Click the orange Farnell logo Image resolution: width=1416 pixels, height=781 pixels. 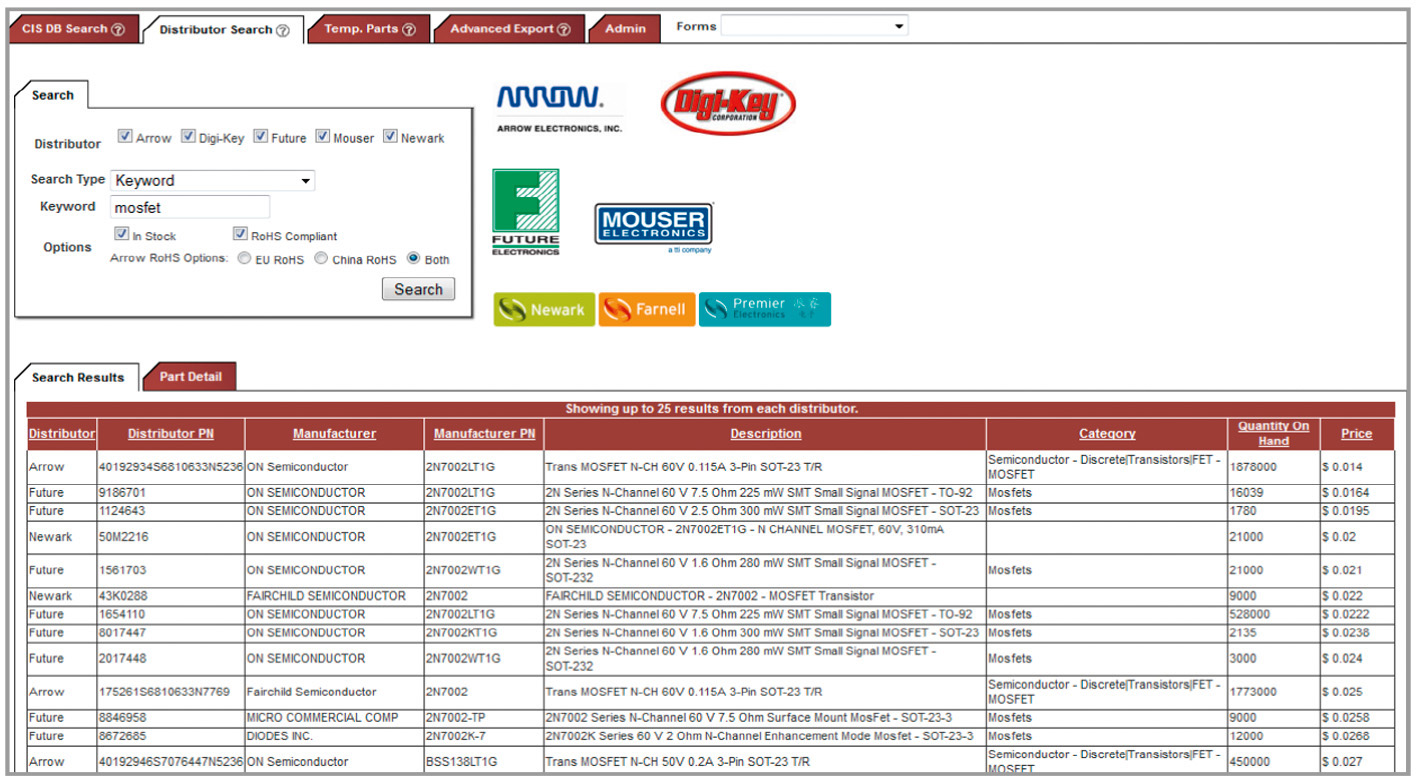coord(647,309)
